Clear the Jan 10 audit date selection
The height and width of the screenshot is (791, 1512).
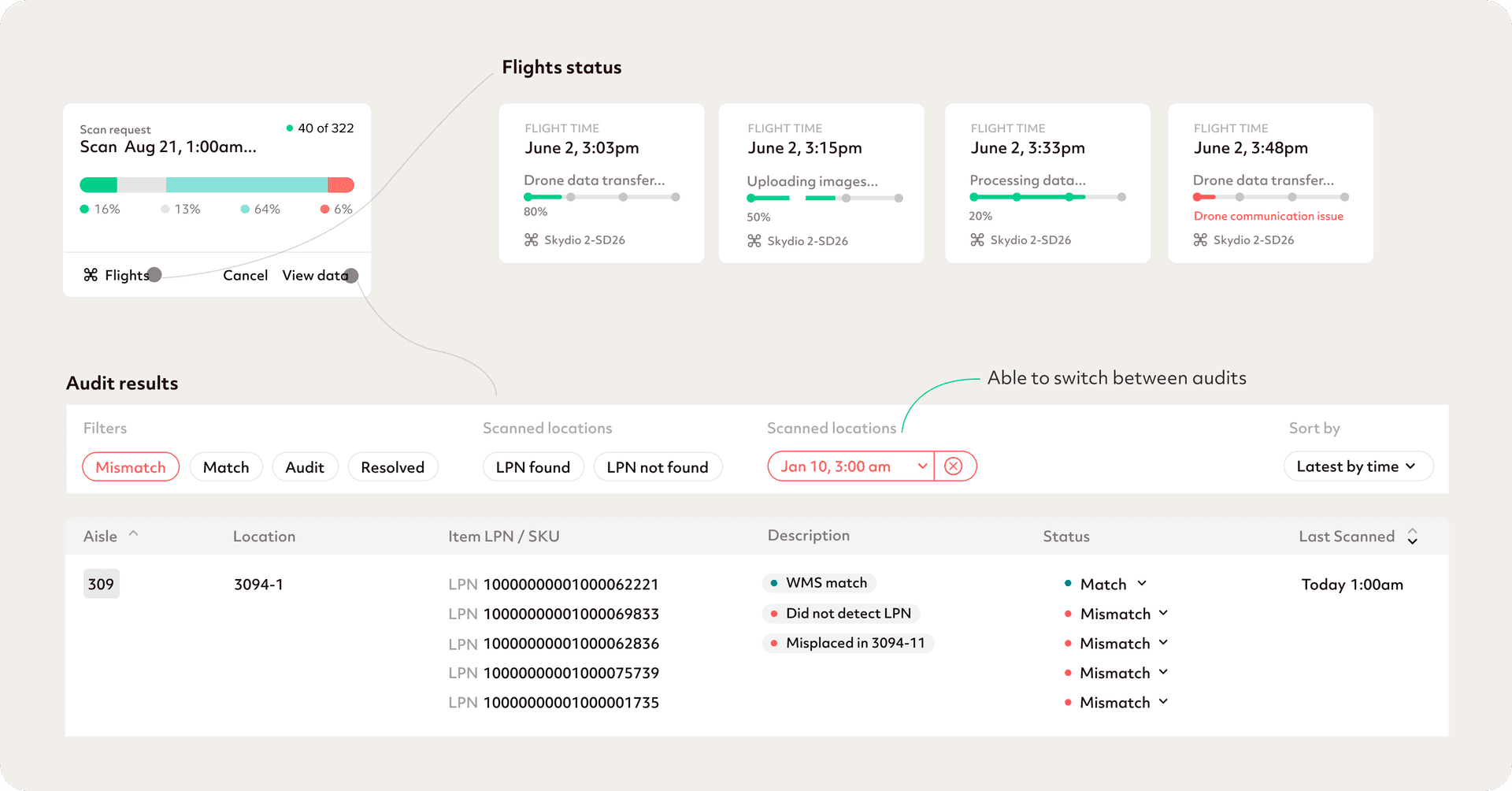(x=954, y=466)
